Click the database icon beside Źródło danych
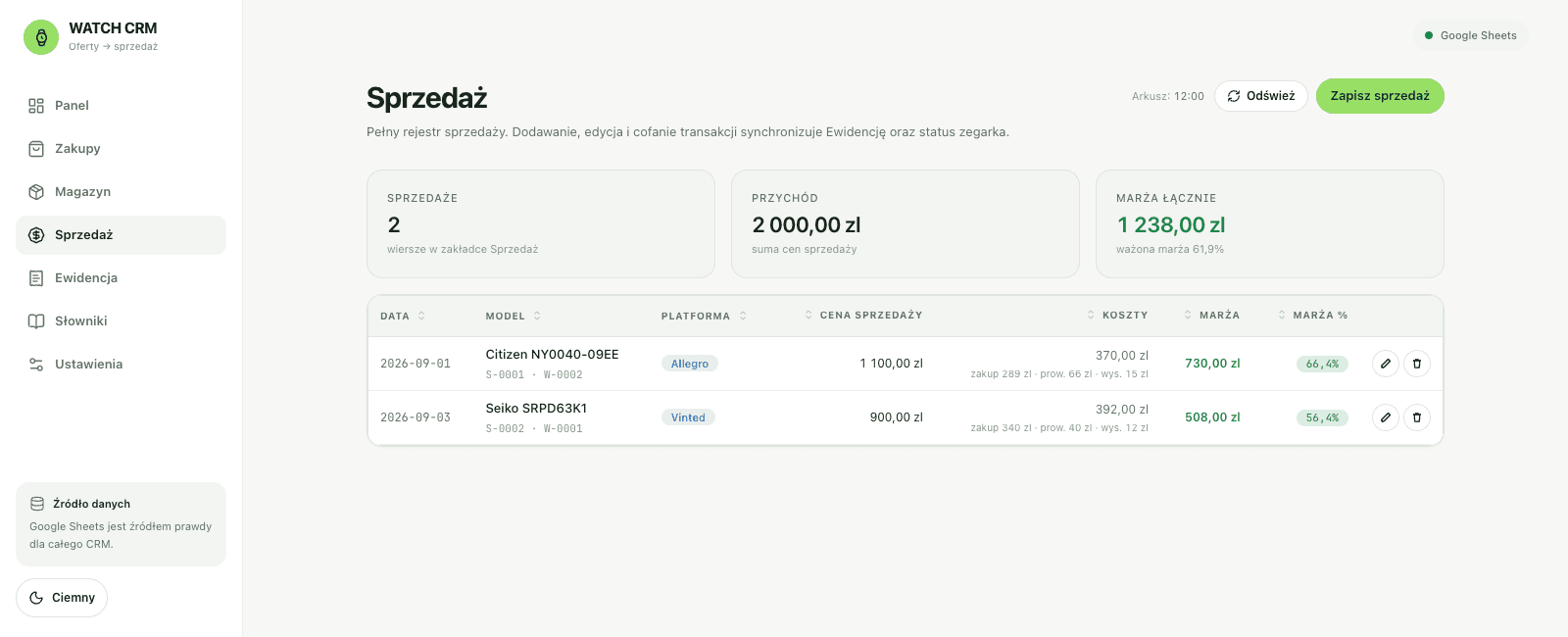The height and width of the screenshot is (637, 1568). (37, 504)
